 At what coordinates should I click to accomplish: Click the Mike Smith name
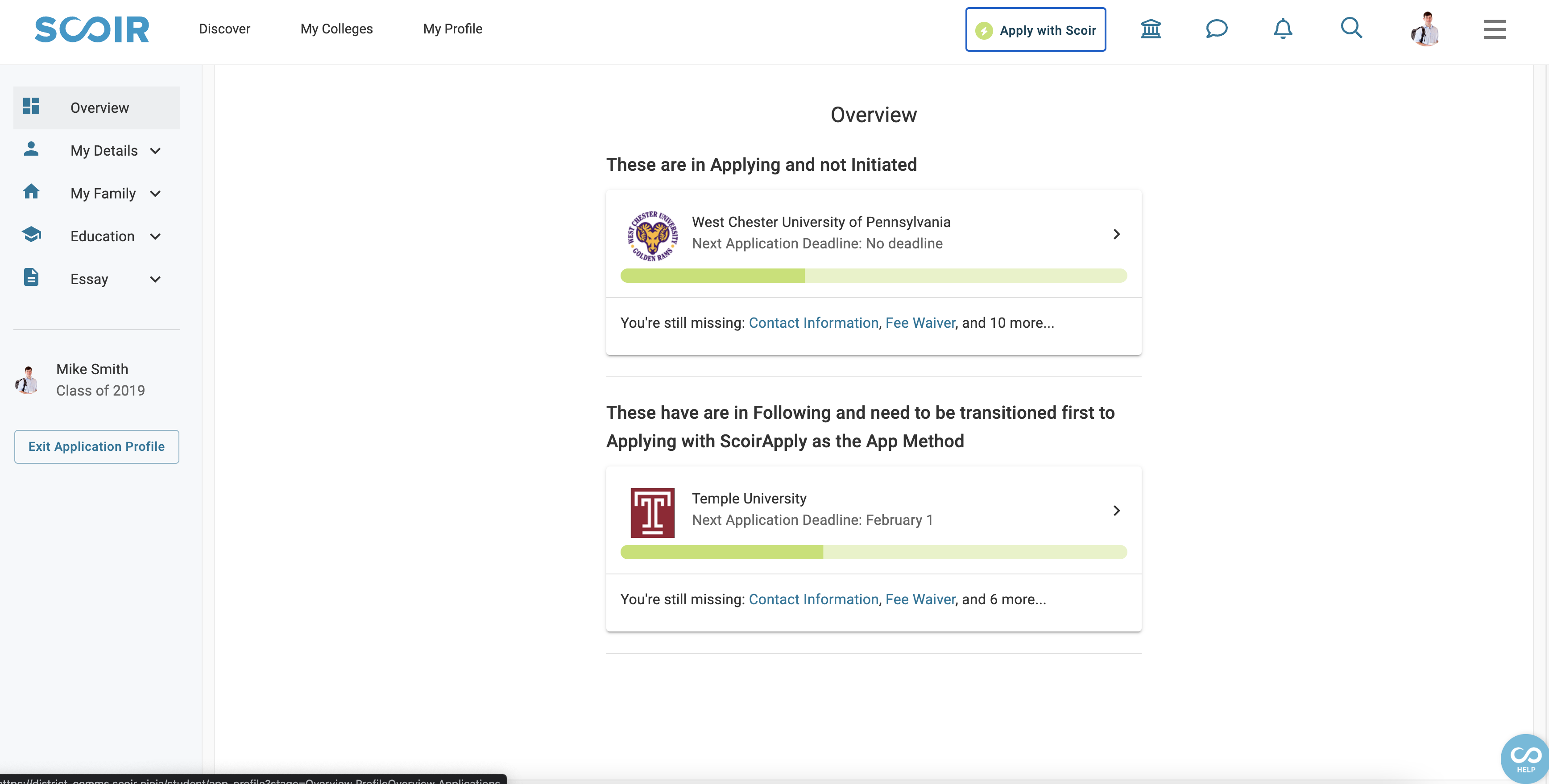pos(92,369)
